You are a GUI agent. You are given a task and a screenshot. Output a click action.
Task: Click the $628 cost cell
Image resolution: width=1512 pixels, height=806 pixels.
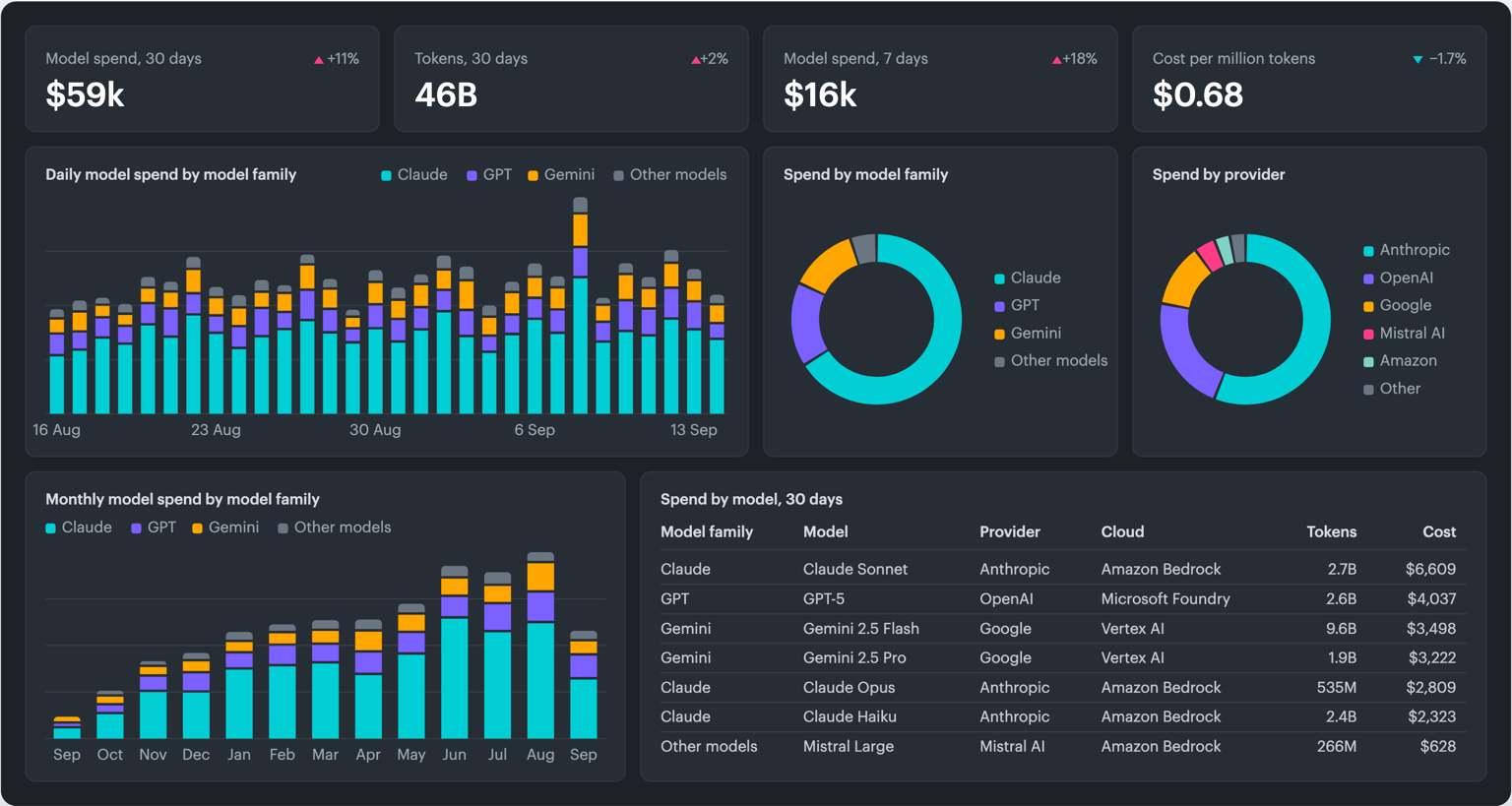(x=1438, y=746)
